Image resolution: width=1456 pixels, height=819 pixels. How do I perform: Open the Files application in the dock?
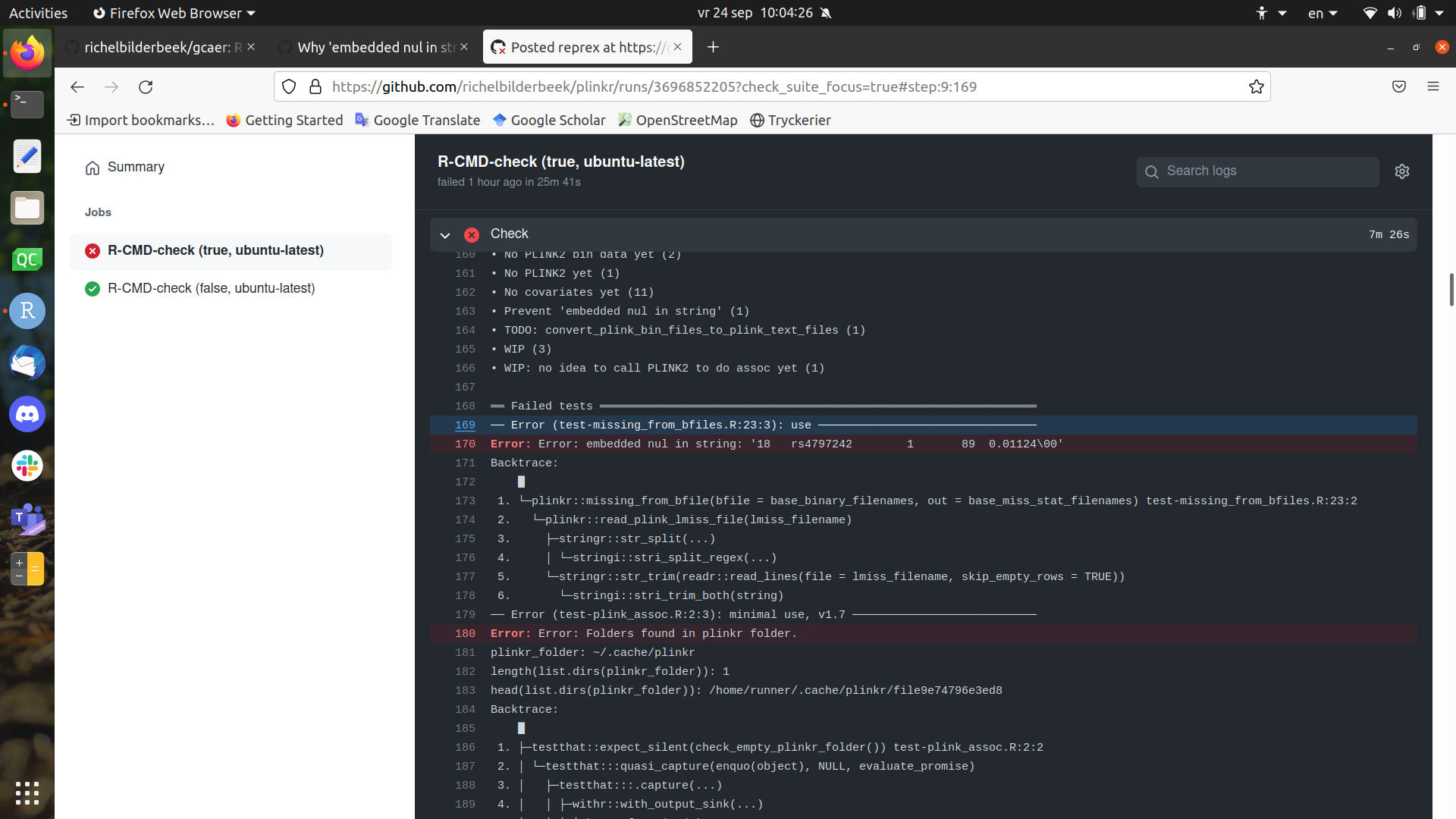(x=27, y=207)
